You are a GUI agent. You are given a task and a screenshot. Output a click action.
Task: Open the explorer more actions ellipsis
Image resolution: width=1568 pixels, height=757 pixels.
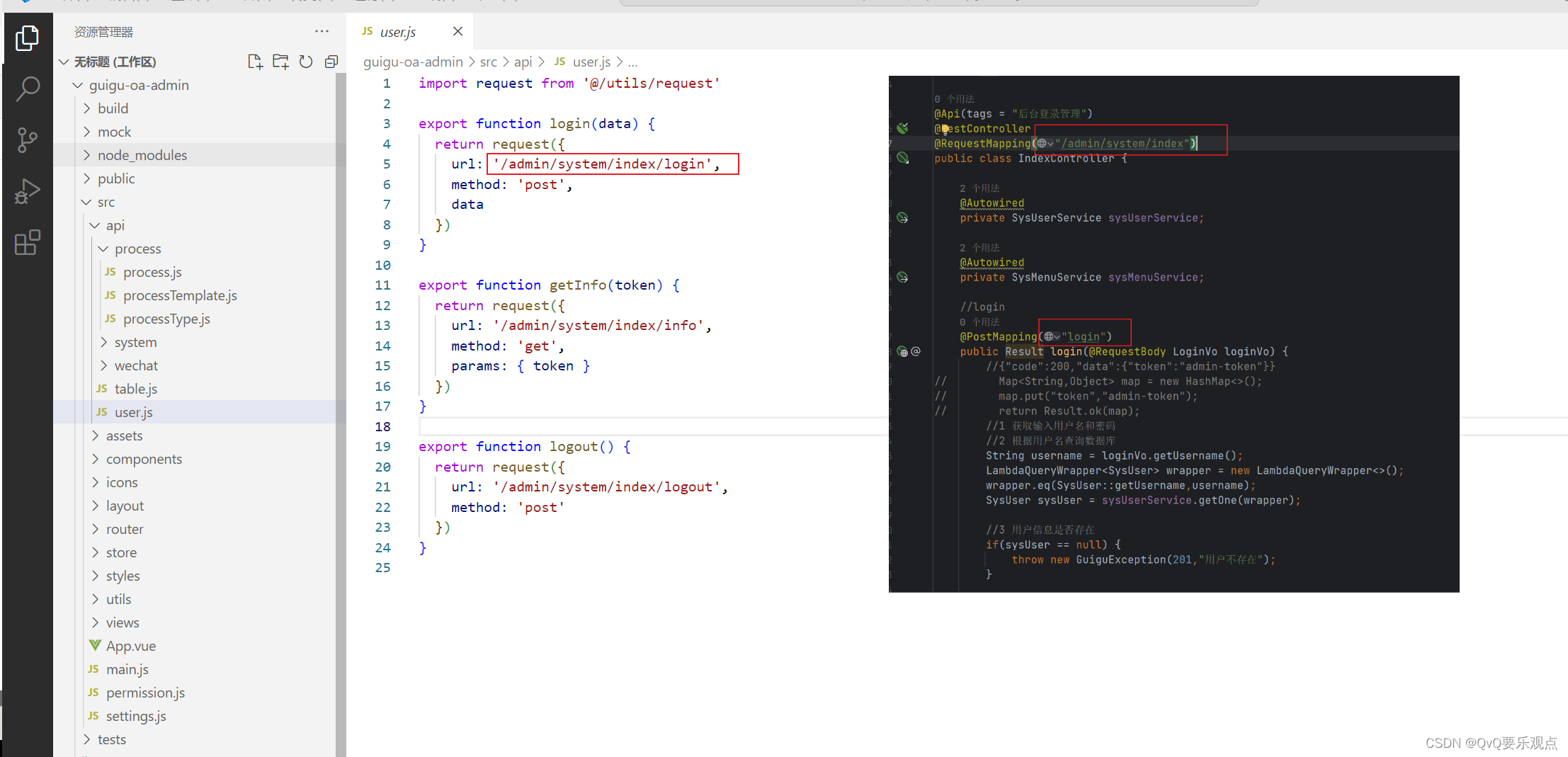pos(322,31)
